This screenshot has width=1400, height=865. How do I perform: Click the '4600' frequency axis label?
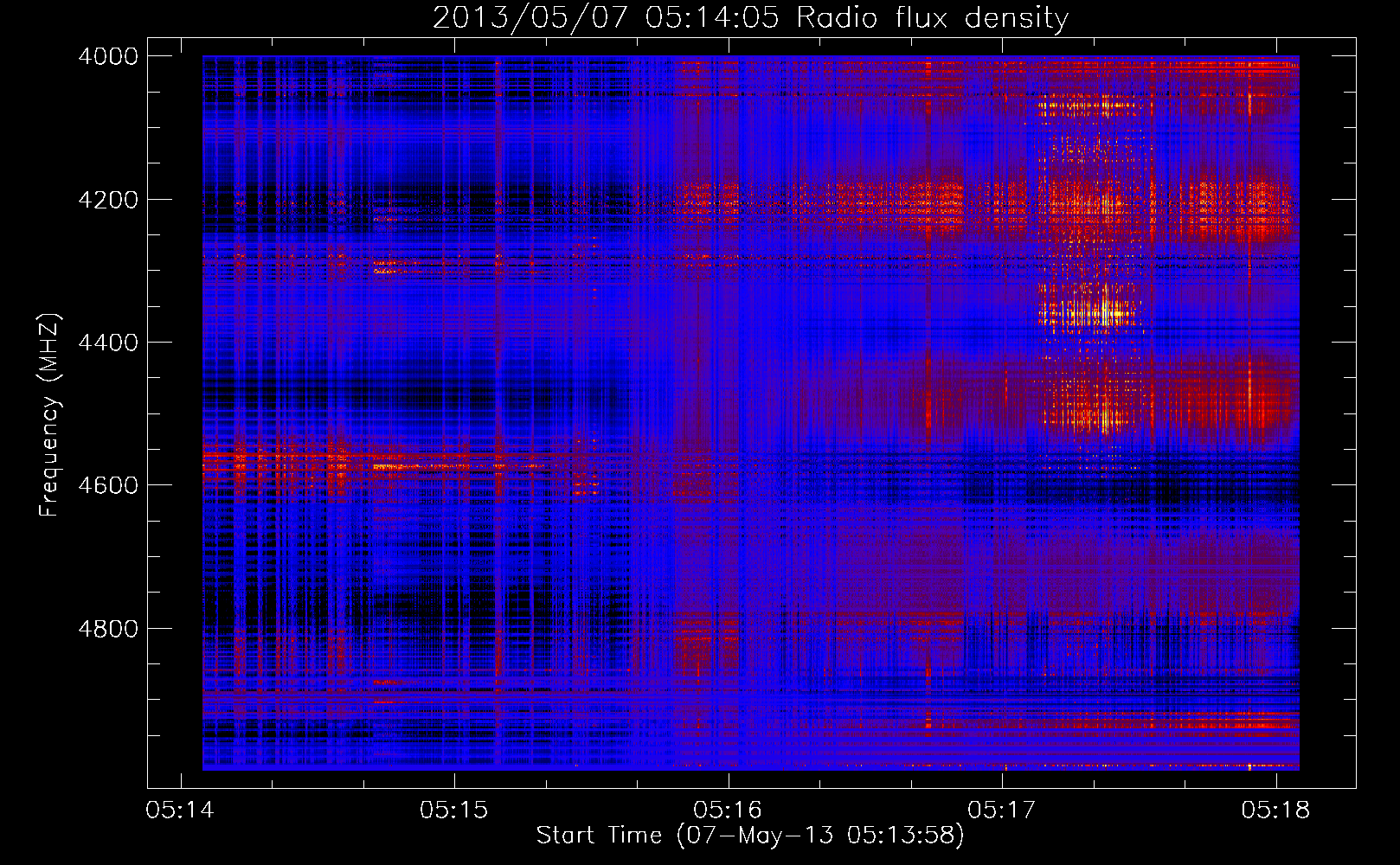(108, 485)
